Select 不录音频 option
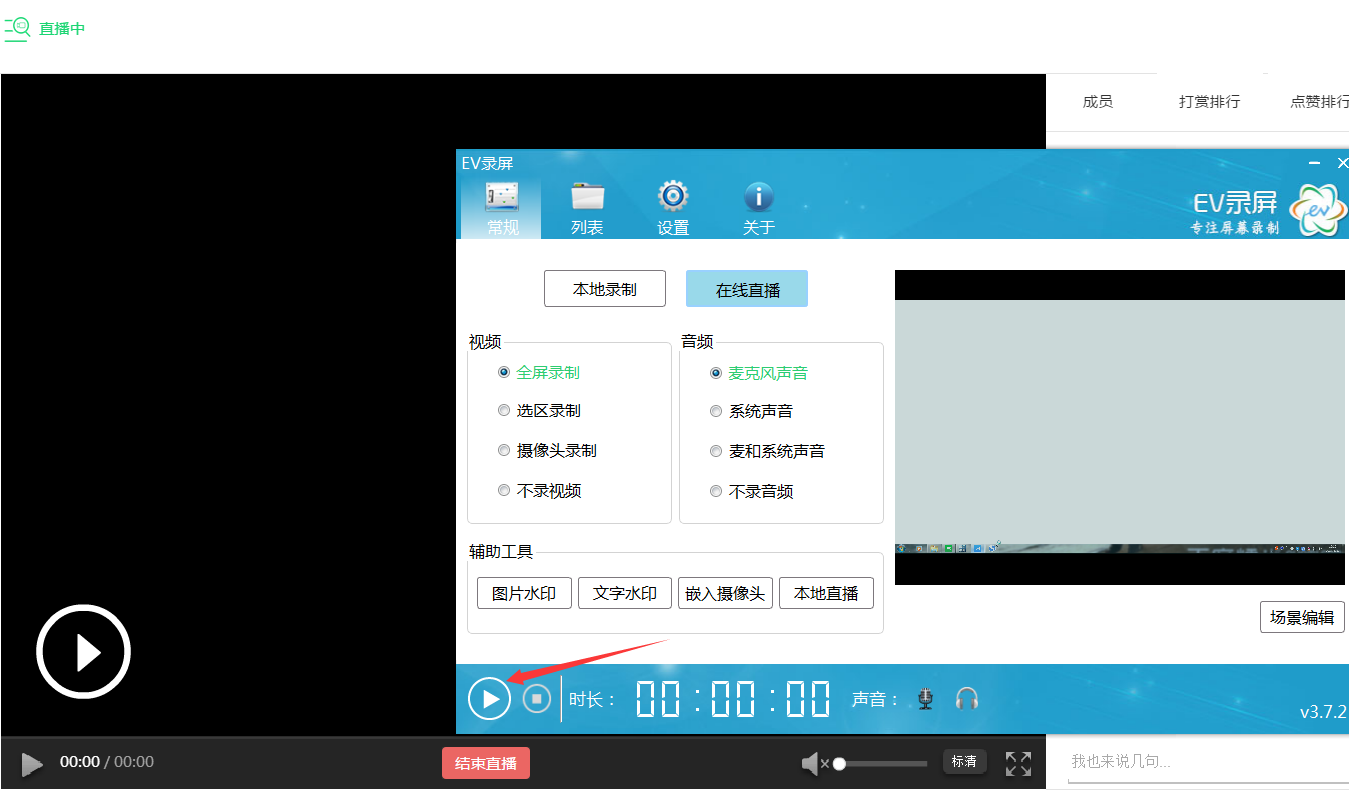This screenshot has height=790, width=1349. pos(751,491)
